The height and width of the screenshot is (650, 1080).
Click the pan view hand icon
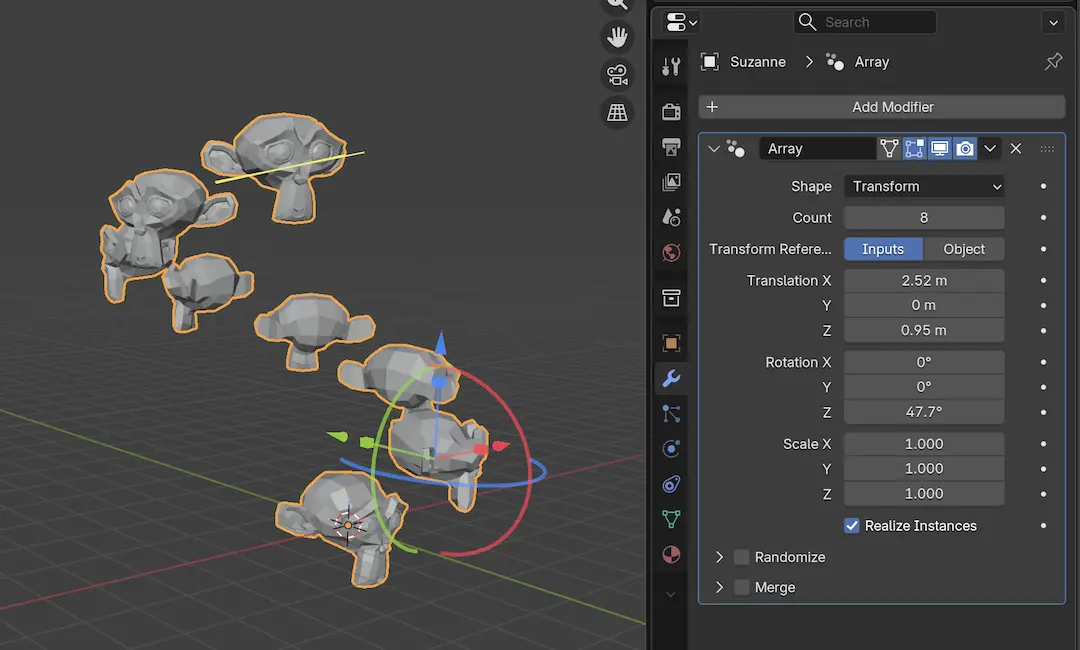tap(618, 37)
